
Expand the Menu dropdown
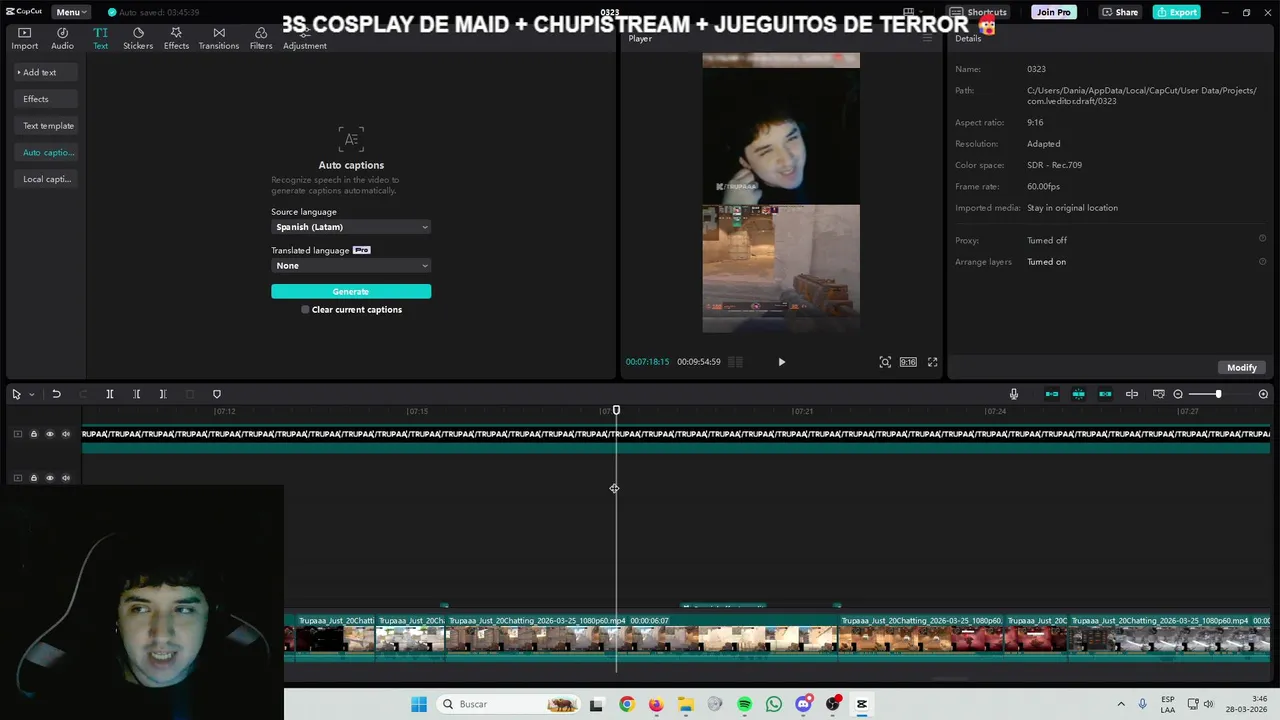[71, 12]
